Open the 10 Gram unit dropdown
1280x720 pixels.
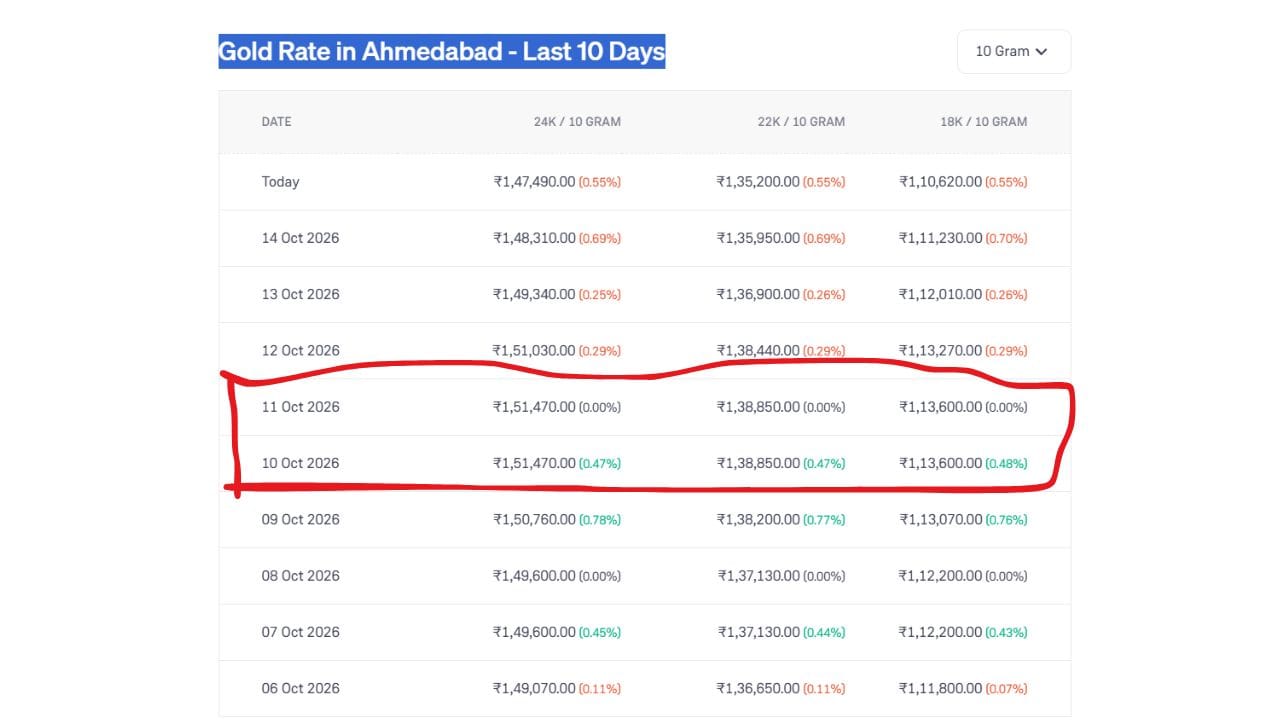tap(1013, 51)
